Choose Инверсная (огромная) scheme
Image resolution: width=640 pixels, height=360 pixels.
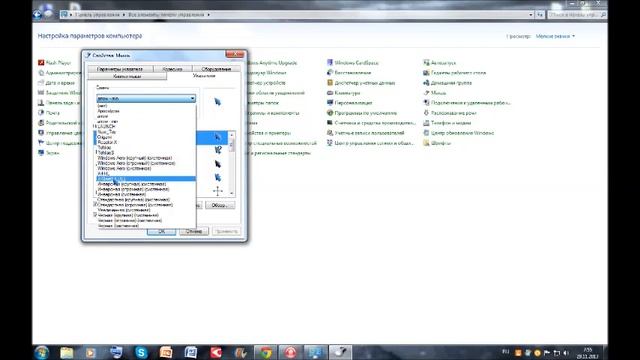[x=146, y=189]
